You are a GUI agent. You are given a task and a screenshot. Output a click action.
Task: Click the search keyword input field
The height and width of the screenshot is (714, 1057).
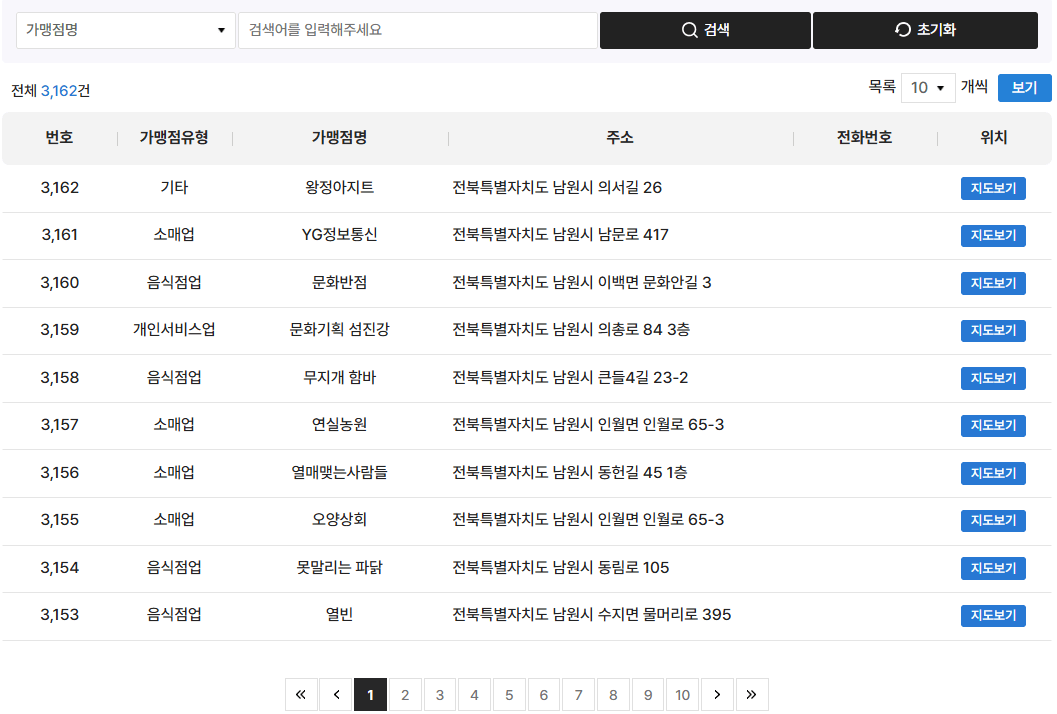click(x=415, y=30)
